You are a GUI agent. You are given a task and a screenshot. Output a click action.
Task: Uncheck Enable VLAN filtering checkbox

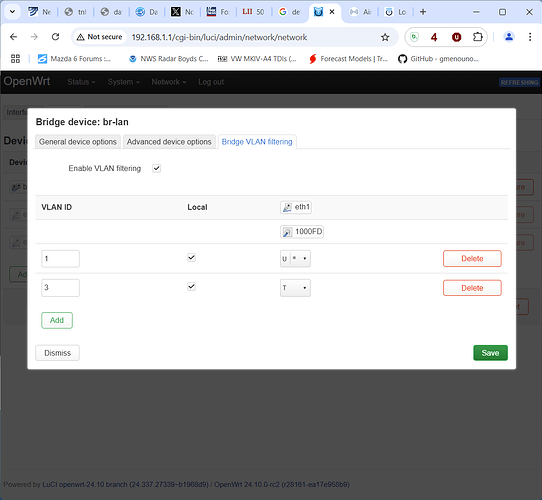157,168
